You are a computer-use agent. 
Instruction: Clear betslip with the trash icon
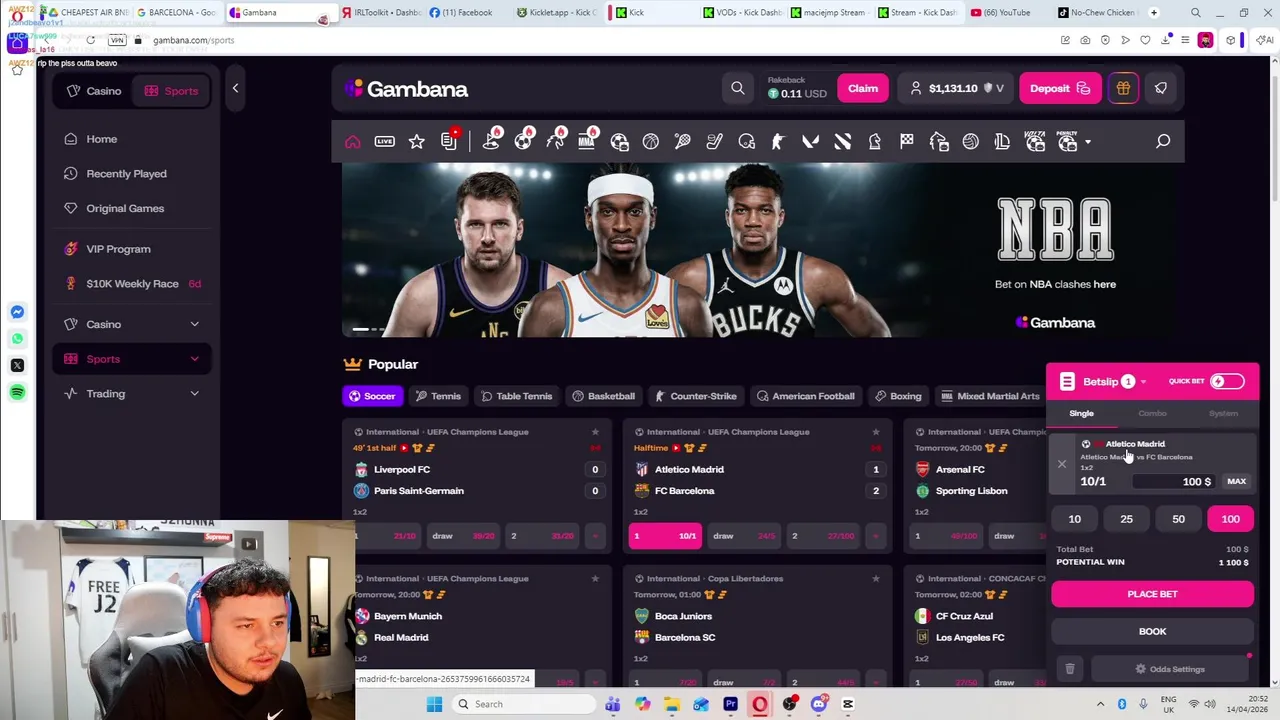[x=1069, y=669]
